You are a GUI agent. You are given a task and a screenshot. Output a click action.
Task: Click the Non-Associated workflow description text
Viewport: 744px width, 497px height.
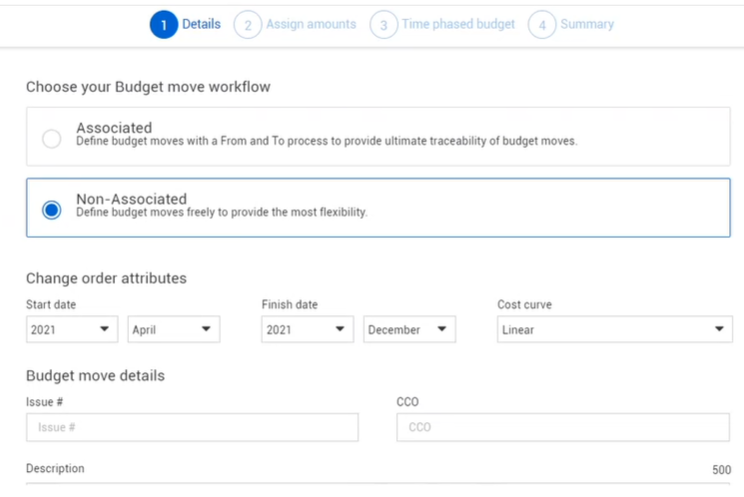tap(222, 212)
